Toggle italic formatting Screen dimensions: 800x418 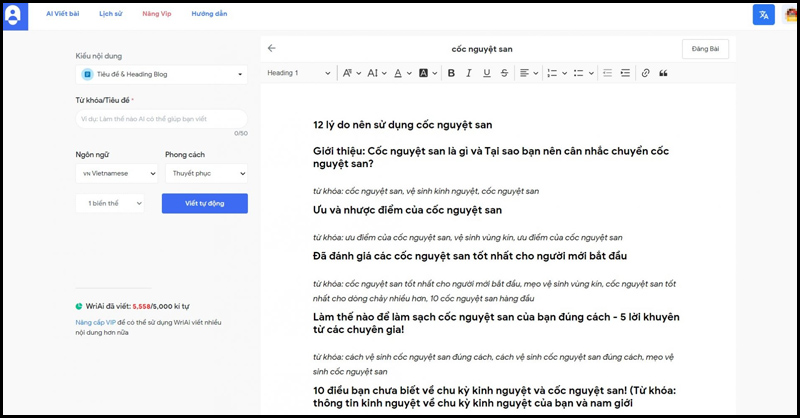pos(468,73)
